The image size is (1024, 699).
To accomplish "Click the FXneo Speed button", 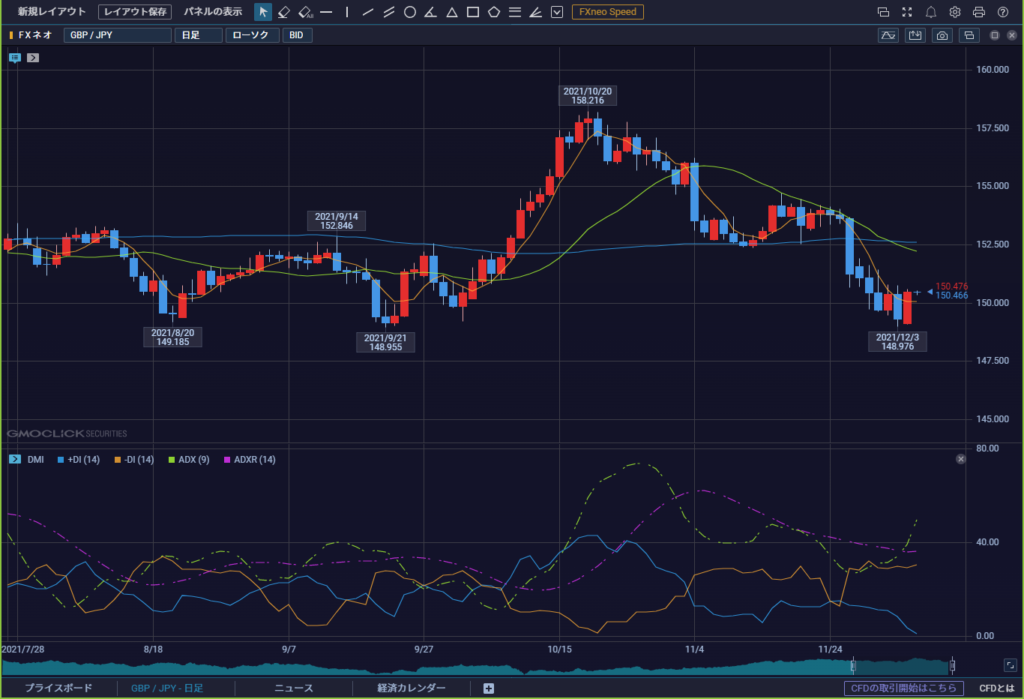I will click(607, 12).
